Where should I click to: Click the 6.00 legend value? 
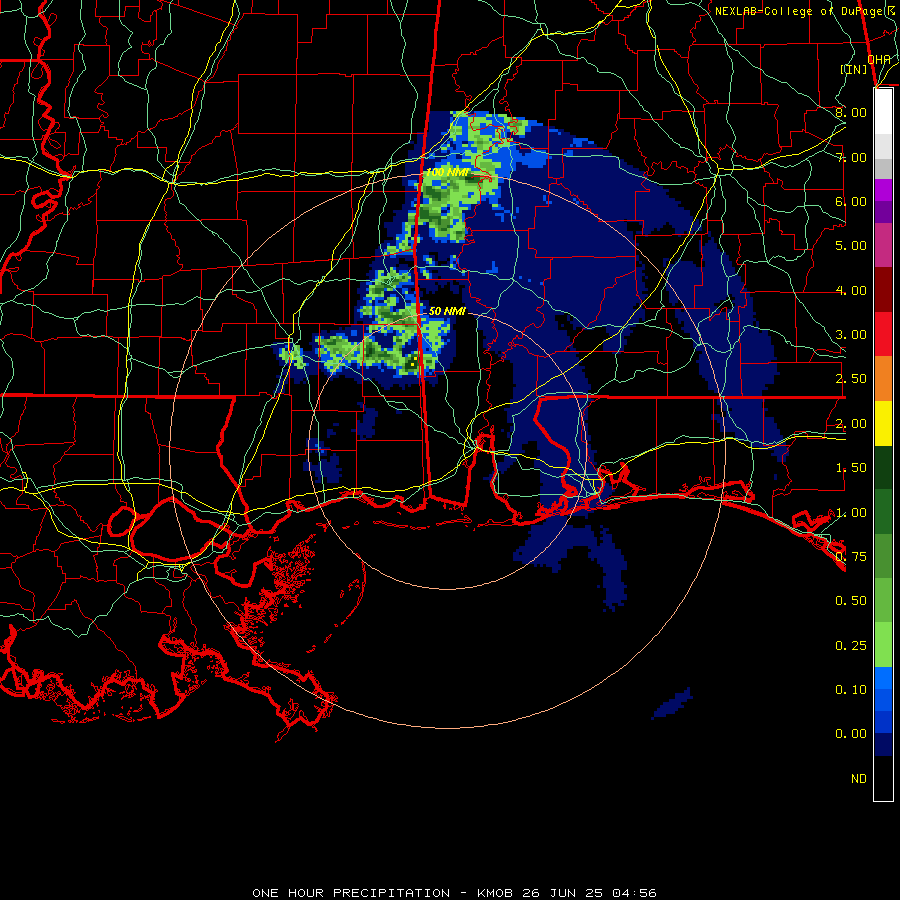coord(851,201)
